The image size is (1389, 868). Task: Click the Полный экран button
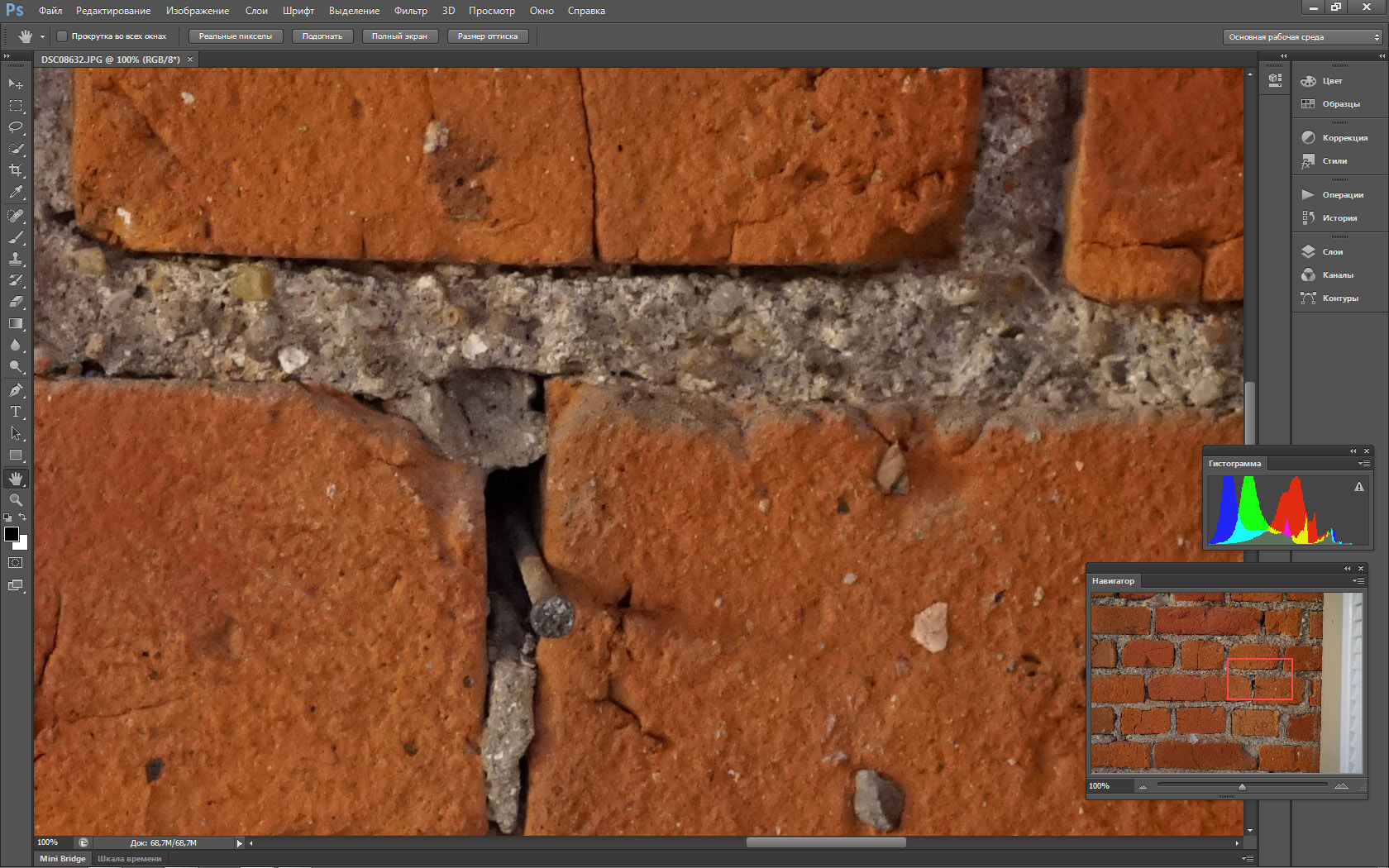pos(399,36)
